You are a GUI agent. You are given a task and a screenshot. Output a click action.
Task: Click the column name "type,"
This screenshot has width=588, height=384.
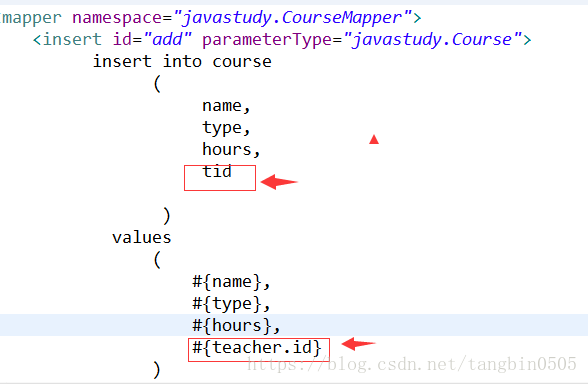click(x=226, y=128)
